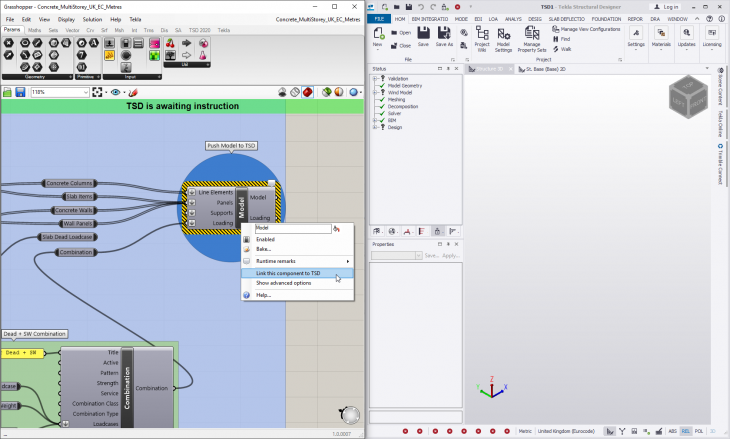Open the Materials dropdown in Tekla ribbon
The image size is (730, 439).
click(x=661, y=38)
